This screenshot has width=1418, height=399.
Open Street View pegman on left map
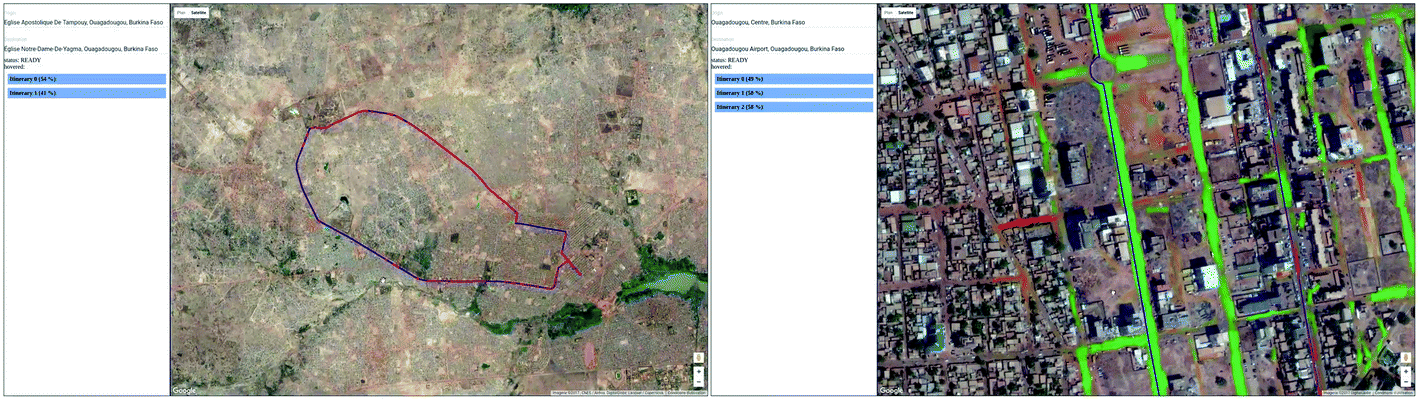tap(698, 358)
